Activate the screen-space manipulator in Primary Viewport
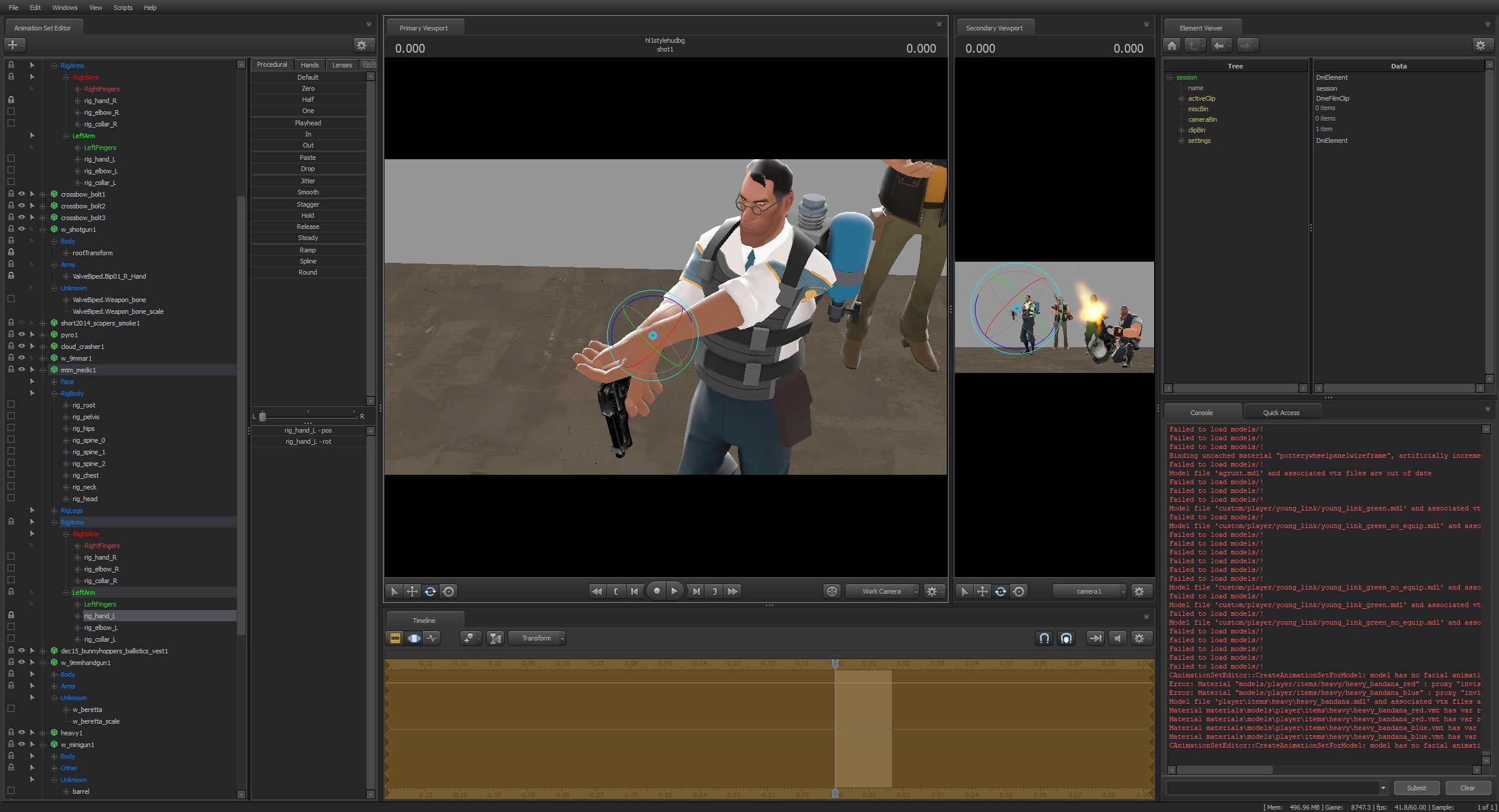The image size is (1499, 812). [449, 591]
